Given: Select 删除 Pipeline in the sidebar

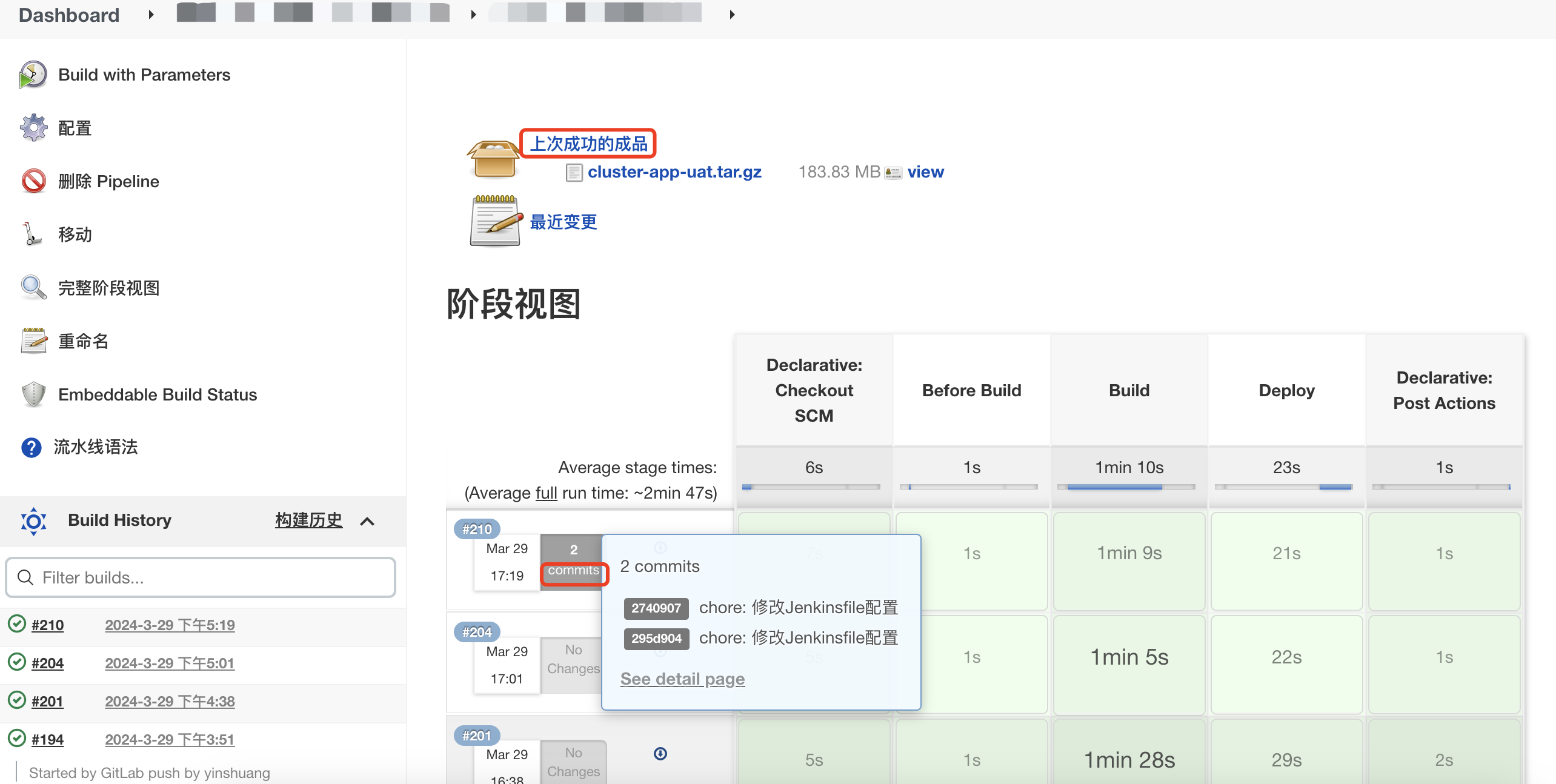Looking at the screenshot, I should (108, 181).
